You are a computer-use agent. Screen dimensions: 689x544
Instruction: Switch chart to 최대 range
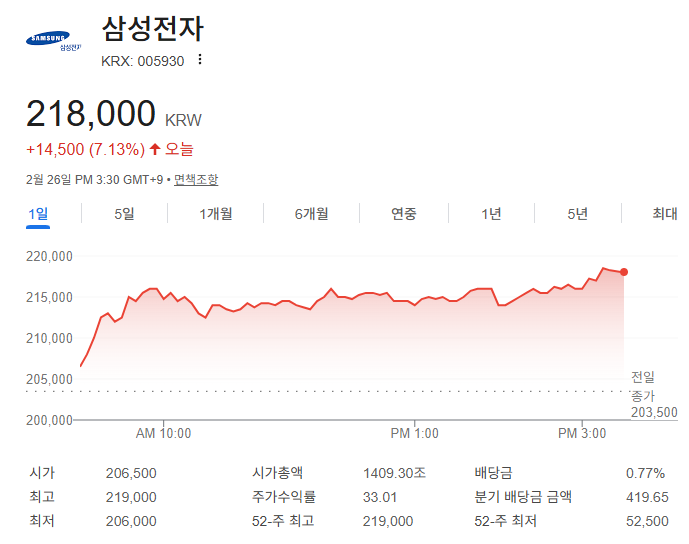[664, 213]
